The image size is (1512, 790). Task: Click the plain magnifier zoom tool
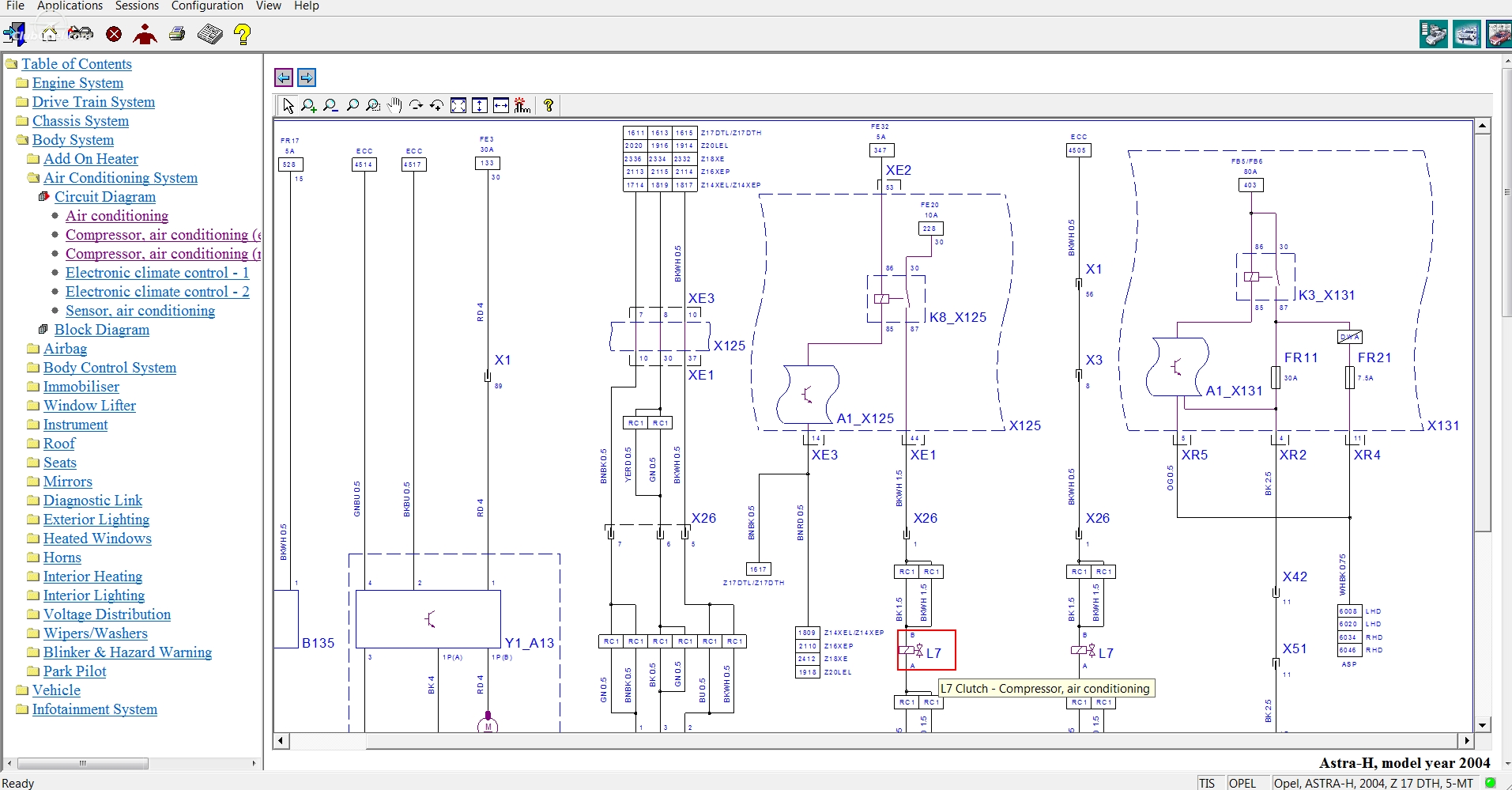(x=353, y=105)
